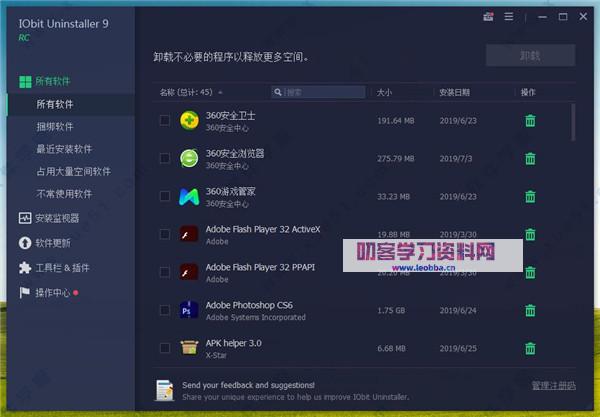Viewport: 600px width, 417px height.
Task: Sort list by 安装日期 column header
Action: point(455,93)
